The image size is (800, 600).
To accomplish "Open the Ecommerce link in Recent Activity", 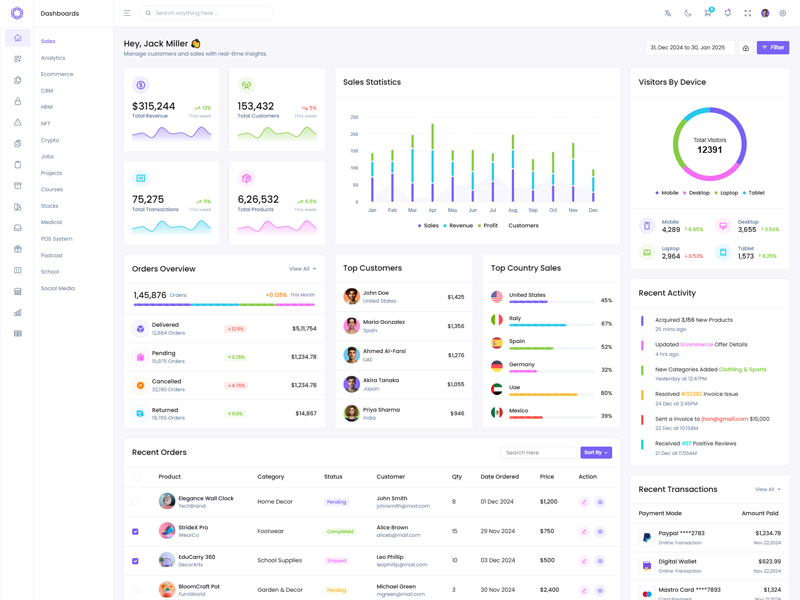I will 696,344.
